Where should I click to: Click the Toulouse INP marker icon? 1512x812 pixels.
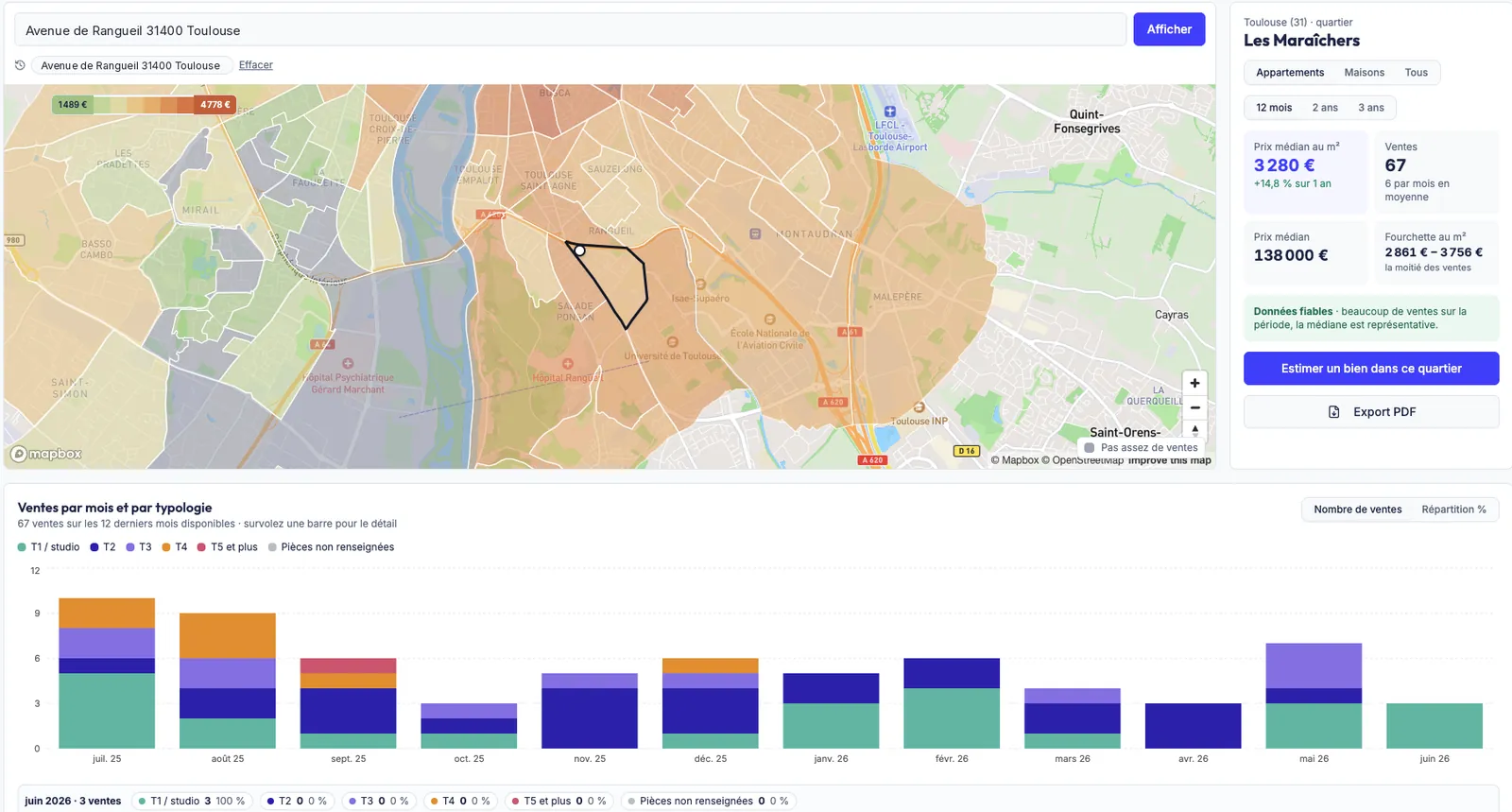(919, 407)
